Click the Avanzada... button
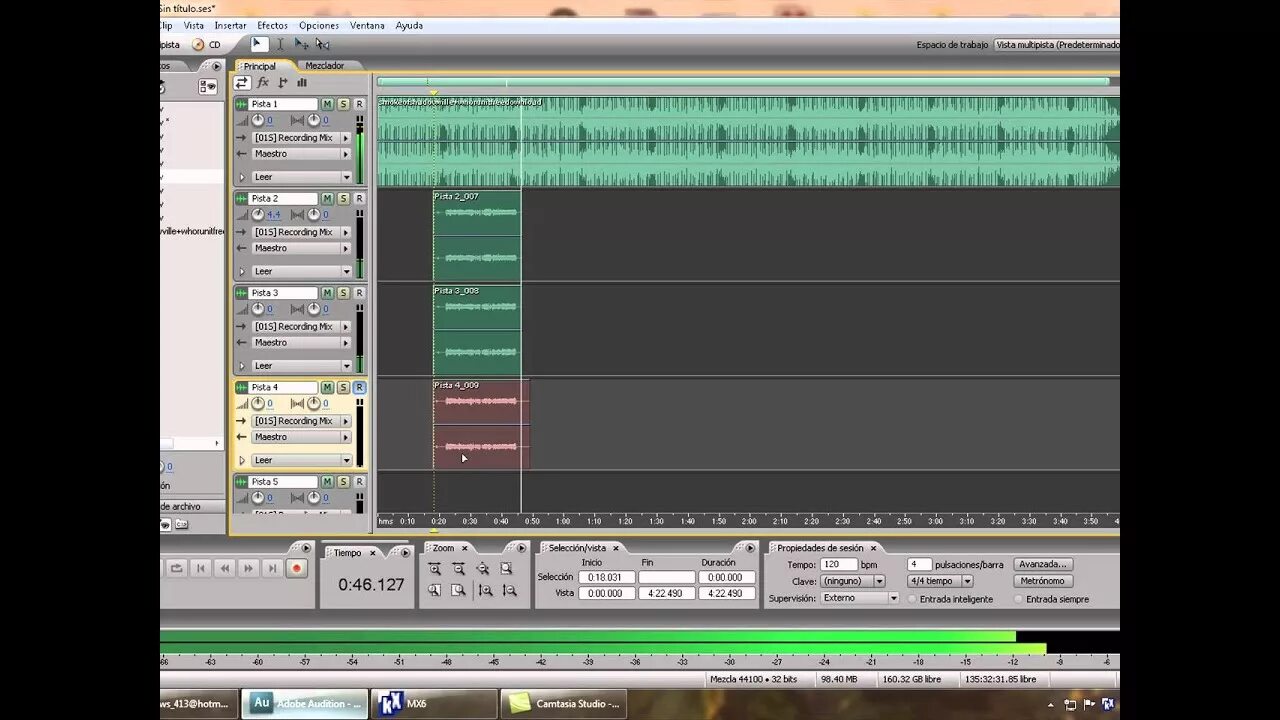This screenshot has height=720, width=1280. (x=1043, y=564)
